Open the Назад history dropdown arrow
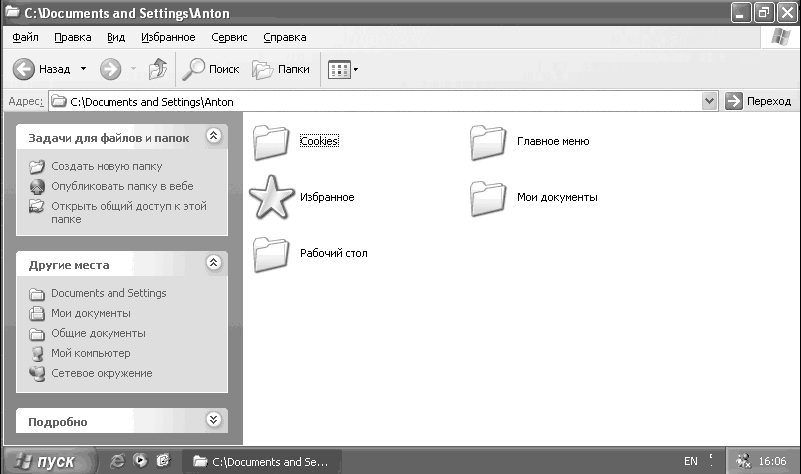The height and width of the screenshot is (474, 801). click(83, 69)
